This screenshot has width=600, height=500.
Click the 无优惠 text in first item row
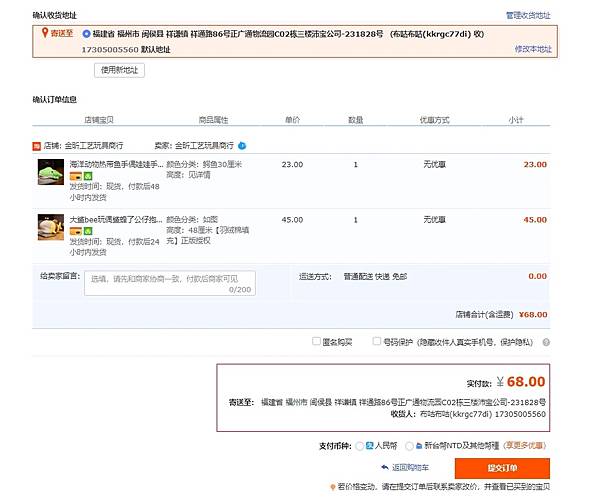[x=434, y=164]
